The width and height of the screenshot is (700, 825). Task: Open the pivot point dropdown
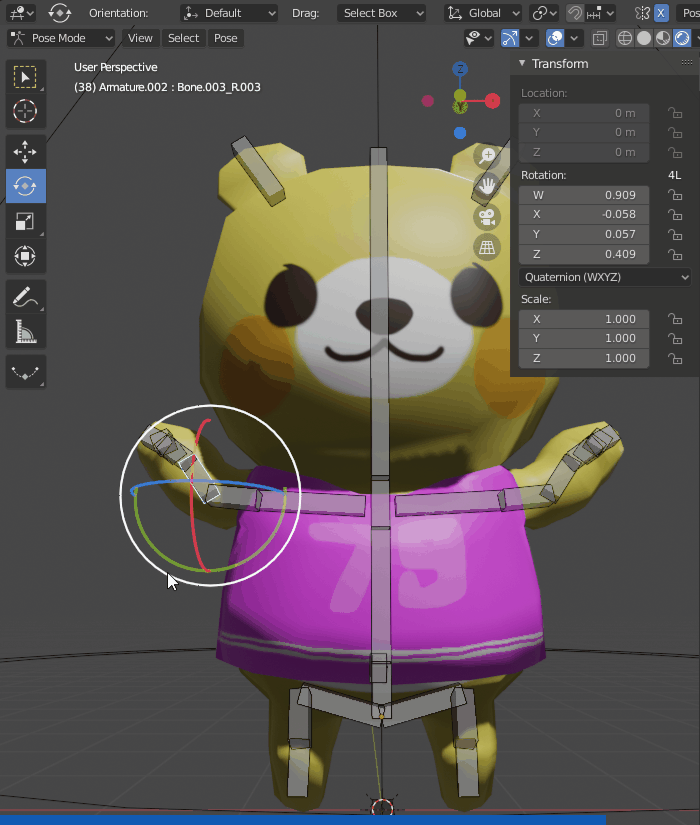coord(544,13)
